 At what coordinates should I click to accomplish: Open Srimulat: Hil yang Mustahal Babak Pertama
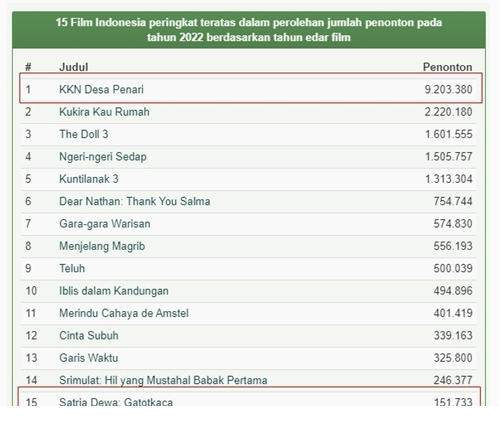point(163,380)
